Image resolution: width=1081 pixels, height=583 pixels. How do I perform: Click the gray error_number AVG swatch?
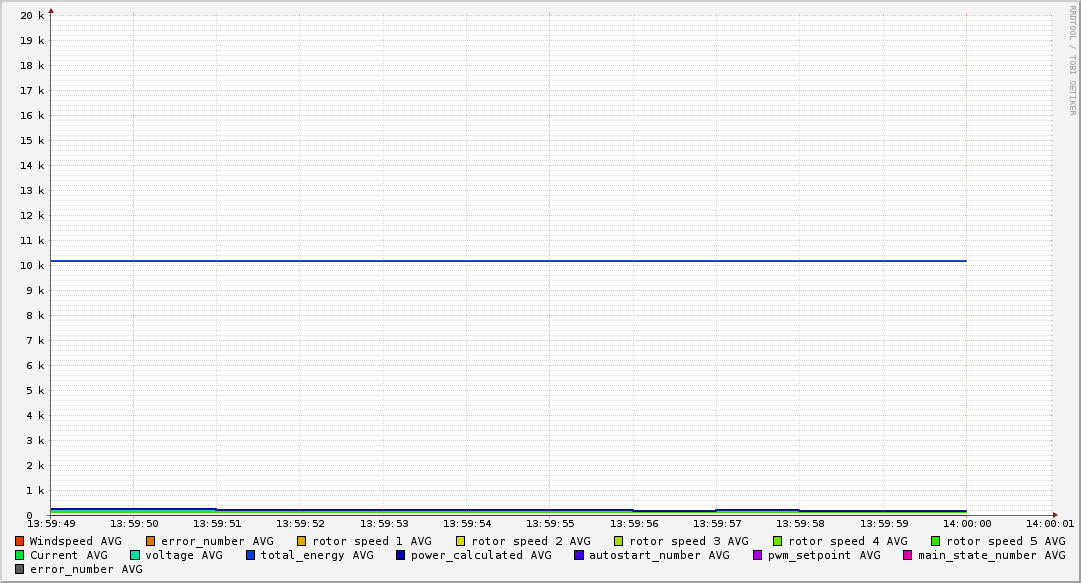(20, 569)
